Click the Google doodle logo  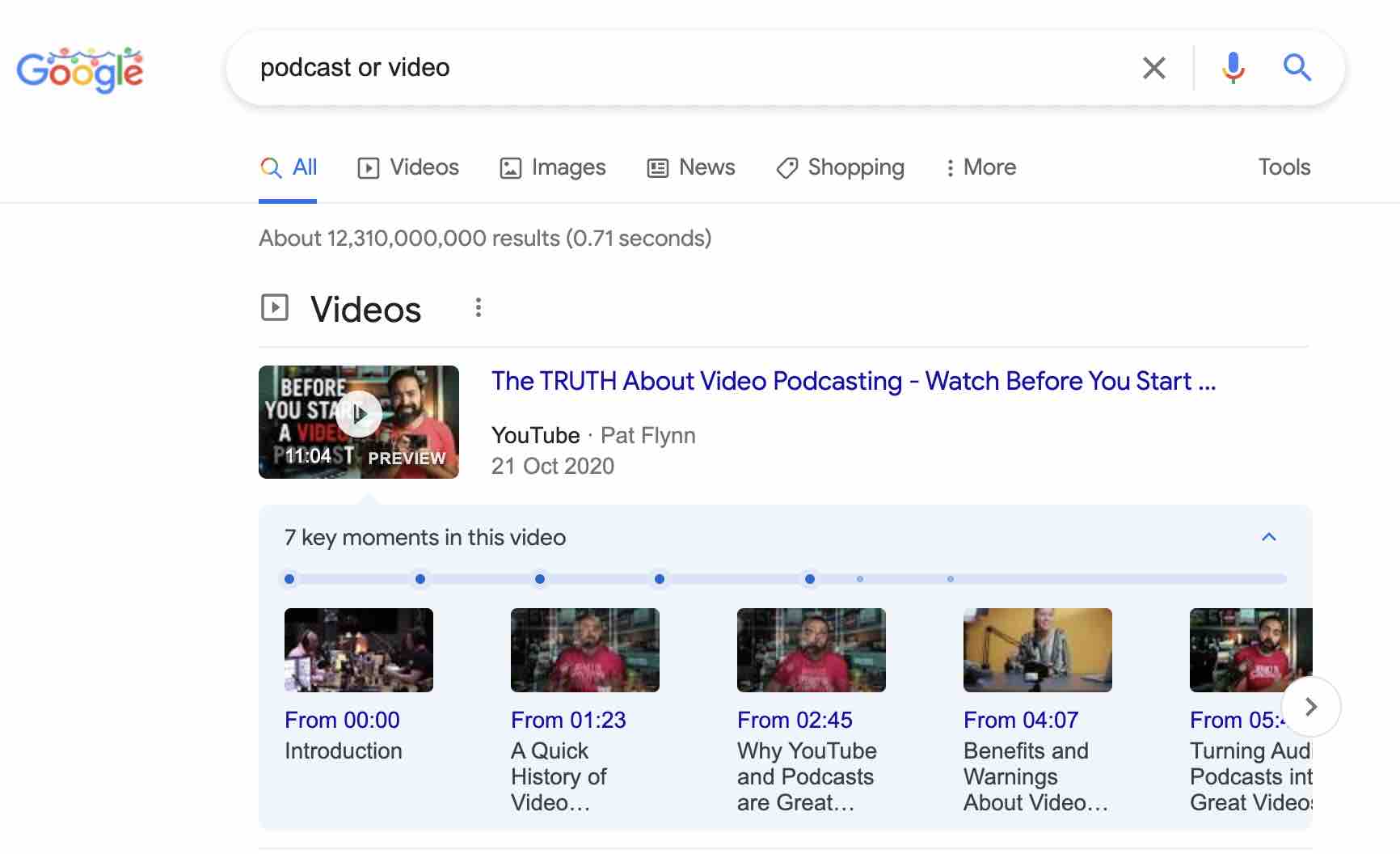pos(79,70)
